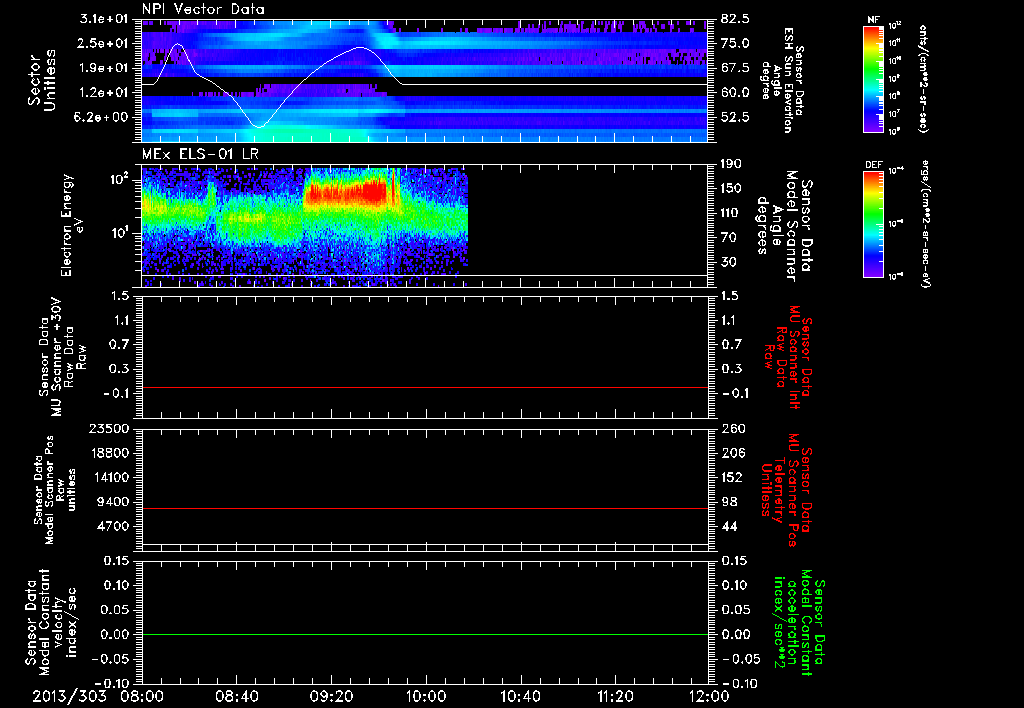Click the 'cnts/(cm**2-sr-sec)' units label

point(922,78)
